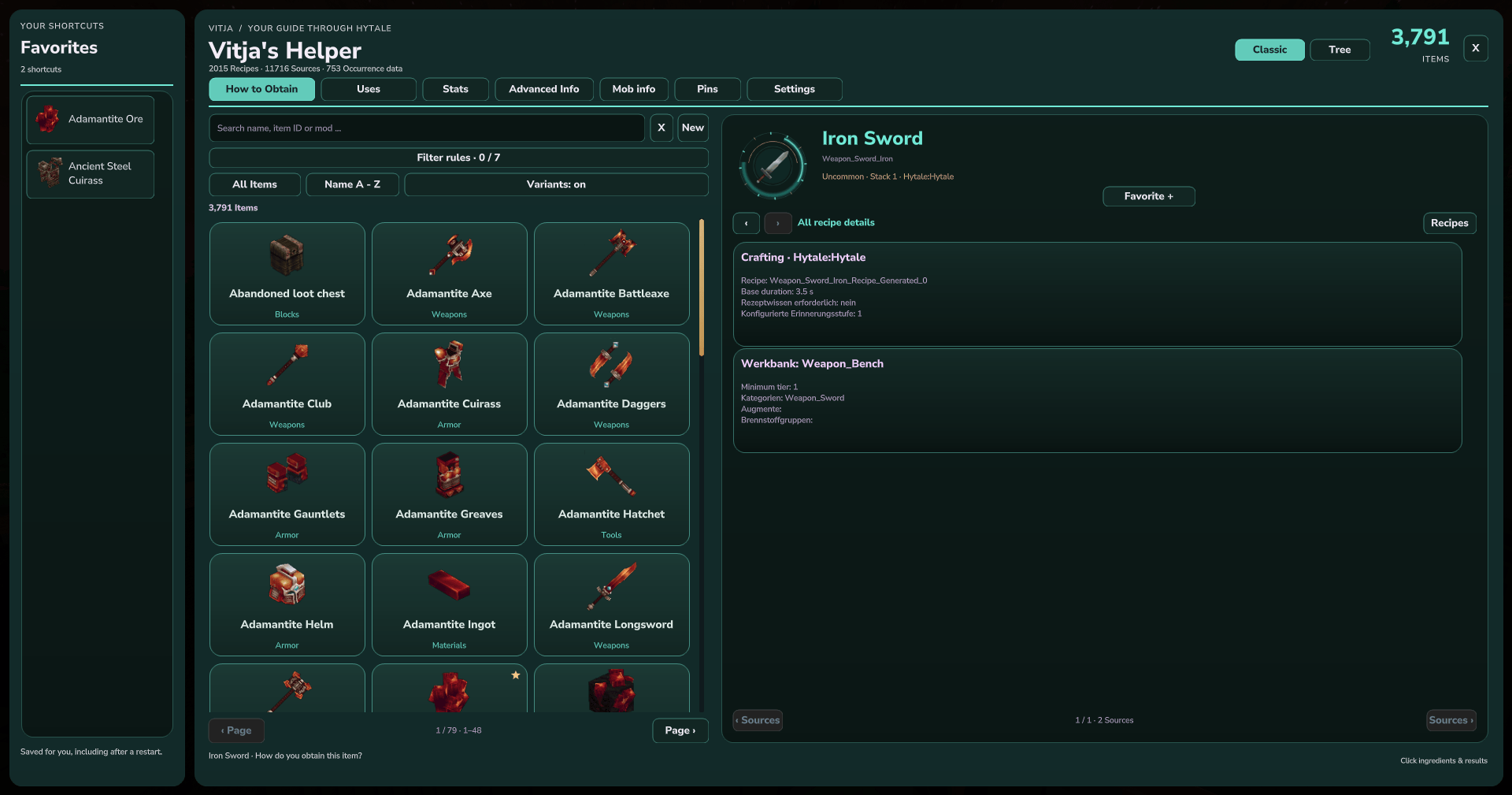Click the Iron Sword detail icon

point(773,166)
